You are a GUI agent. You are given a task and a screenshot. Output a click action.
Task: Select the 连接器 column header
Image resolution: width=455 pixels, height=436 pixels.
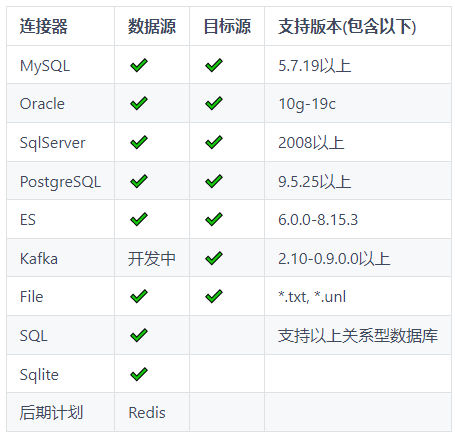pyautogui.click(x=43, y=26)
